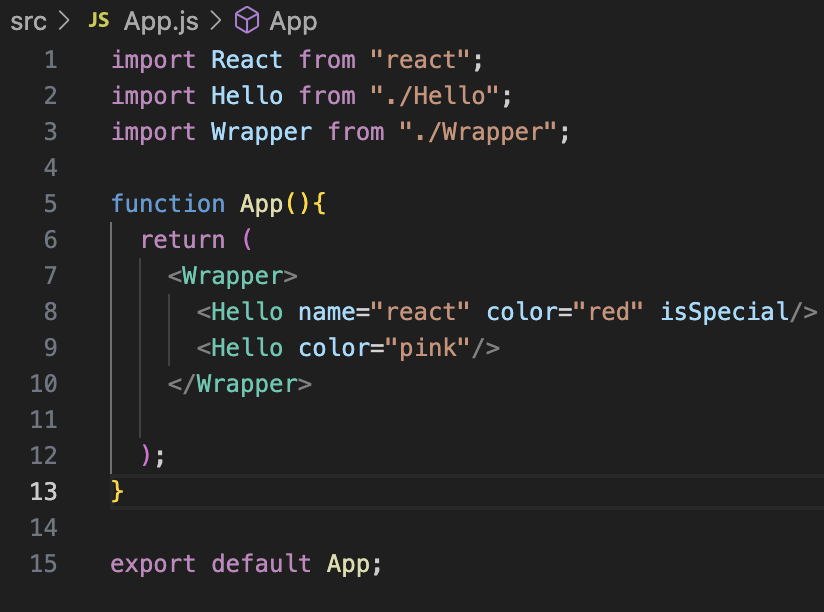
Task: Open App.js in the breadcrumb path
Action: pos(161,22)
